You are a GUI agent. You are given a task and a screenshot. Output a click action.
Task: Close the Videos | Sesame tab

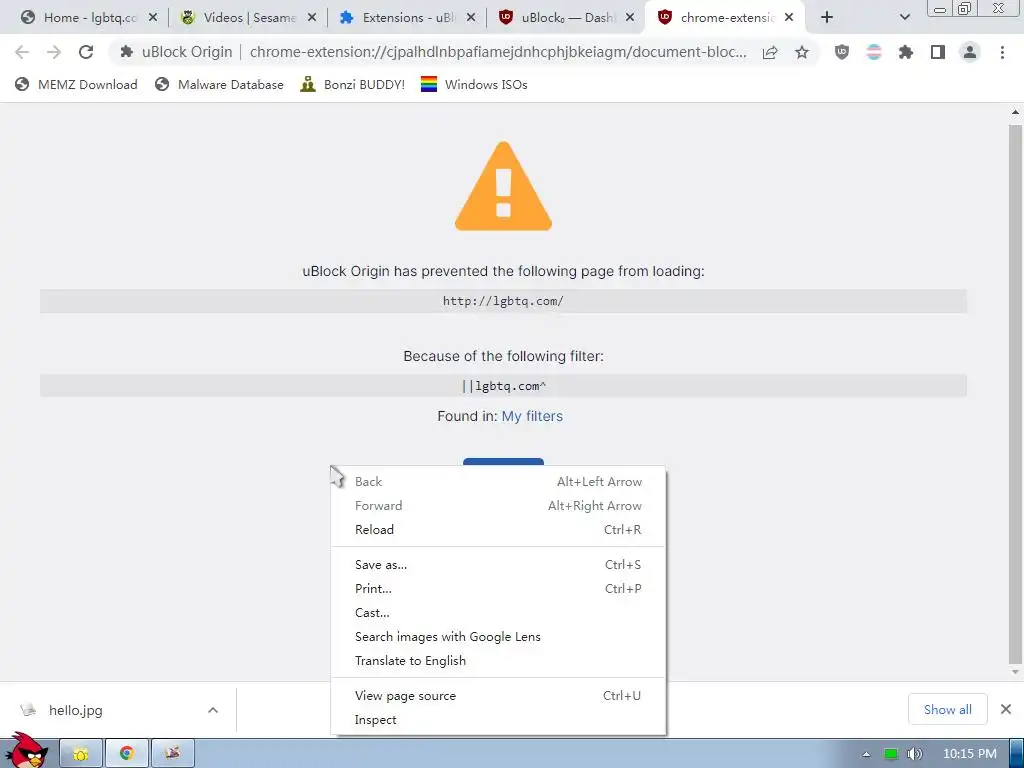click(x=312, y=18)
